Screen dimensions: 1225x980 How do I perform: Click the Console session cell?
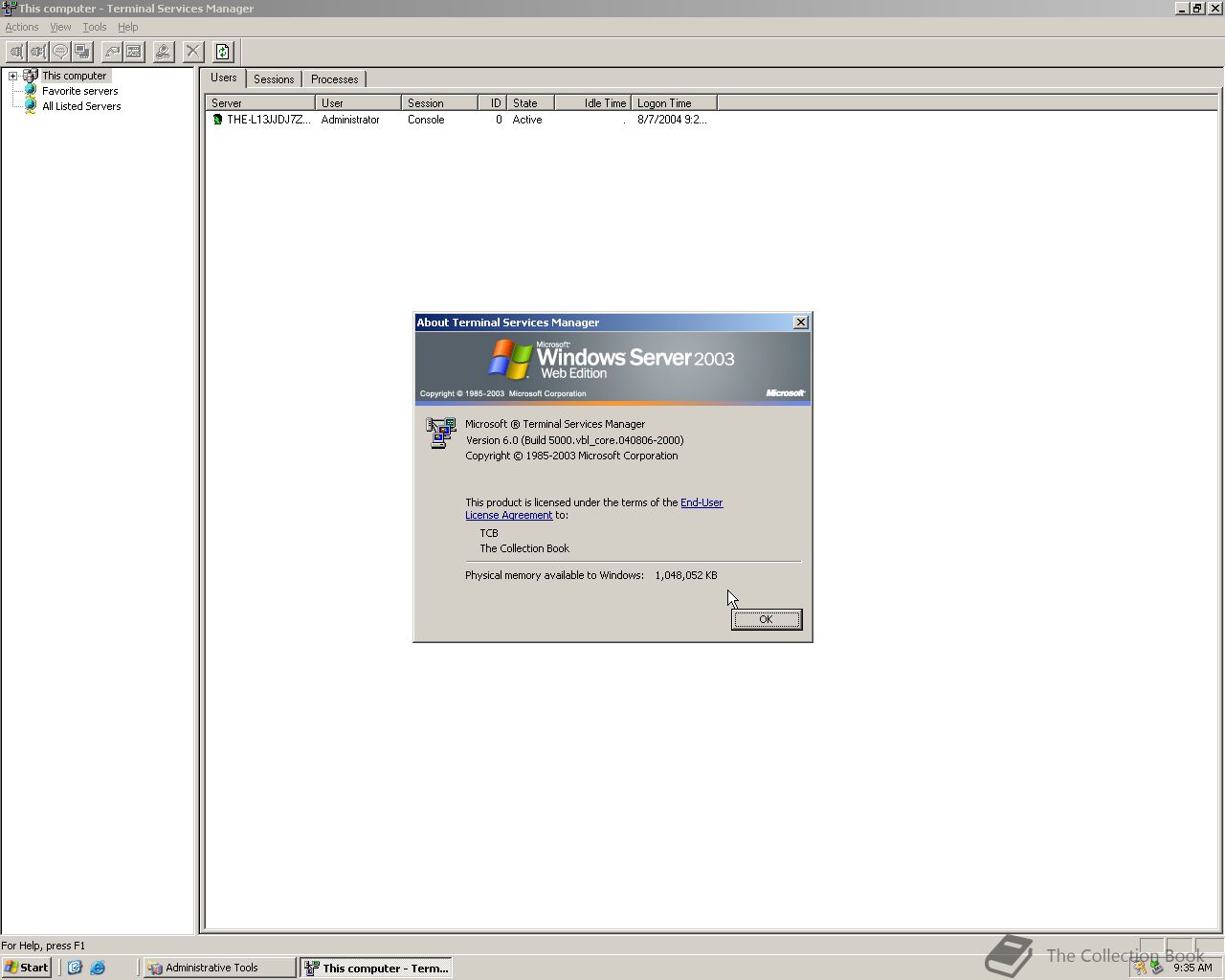(426, 120)
